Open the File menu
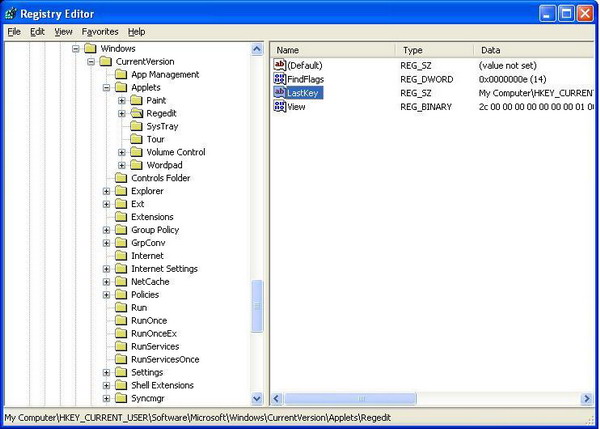The width and height of the screenshot is (600, 429). (x=14, y=32)
